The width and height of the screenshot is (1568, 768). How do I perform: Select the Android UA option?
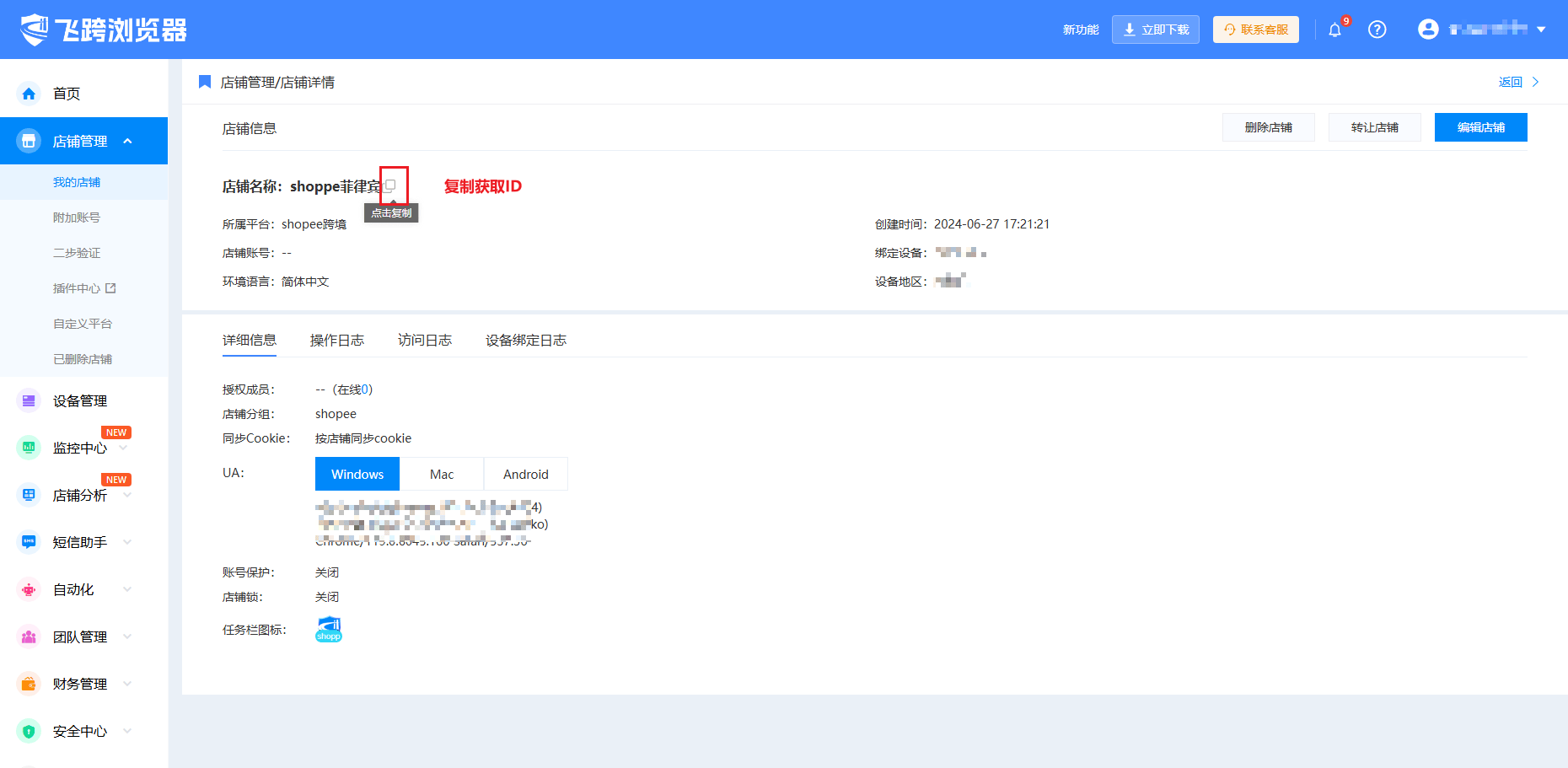coord(525,474)
